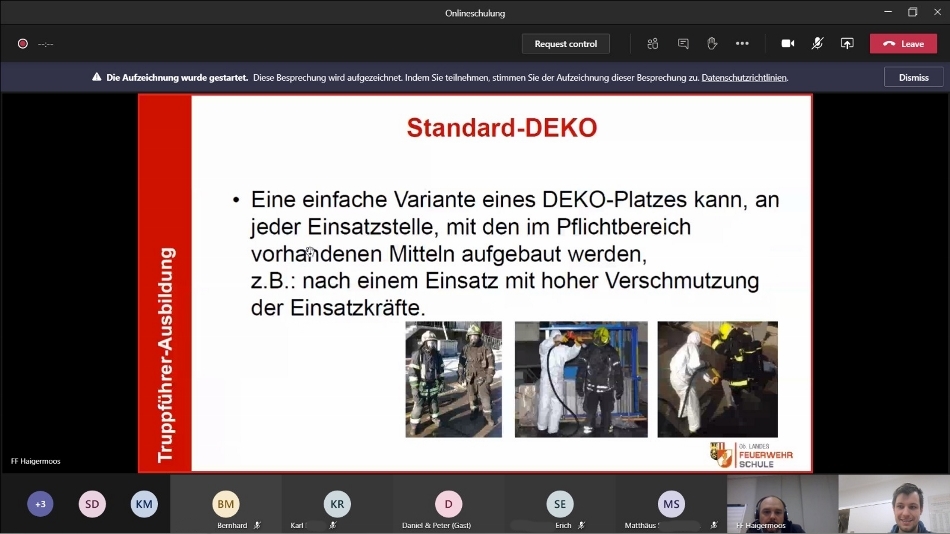Open the Datenschutzrichtlinien link
The height and width of the screenshot is (534, 950).
coord(744,77)
